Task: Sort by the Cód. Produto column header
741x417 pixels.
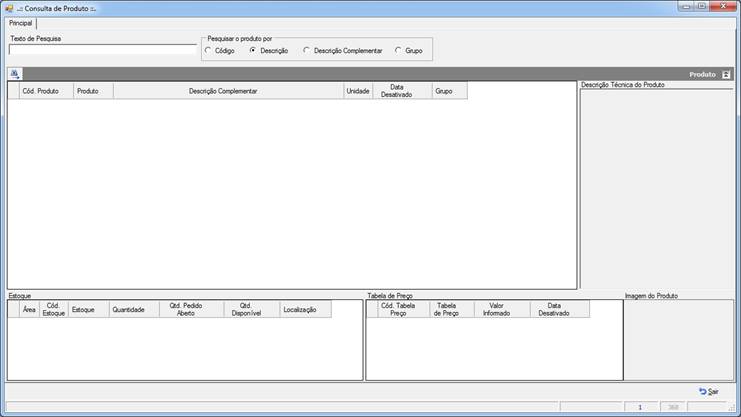Action: (x=46, y=91)
